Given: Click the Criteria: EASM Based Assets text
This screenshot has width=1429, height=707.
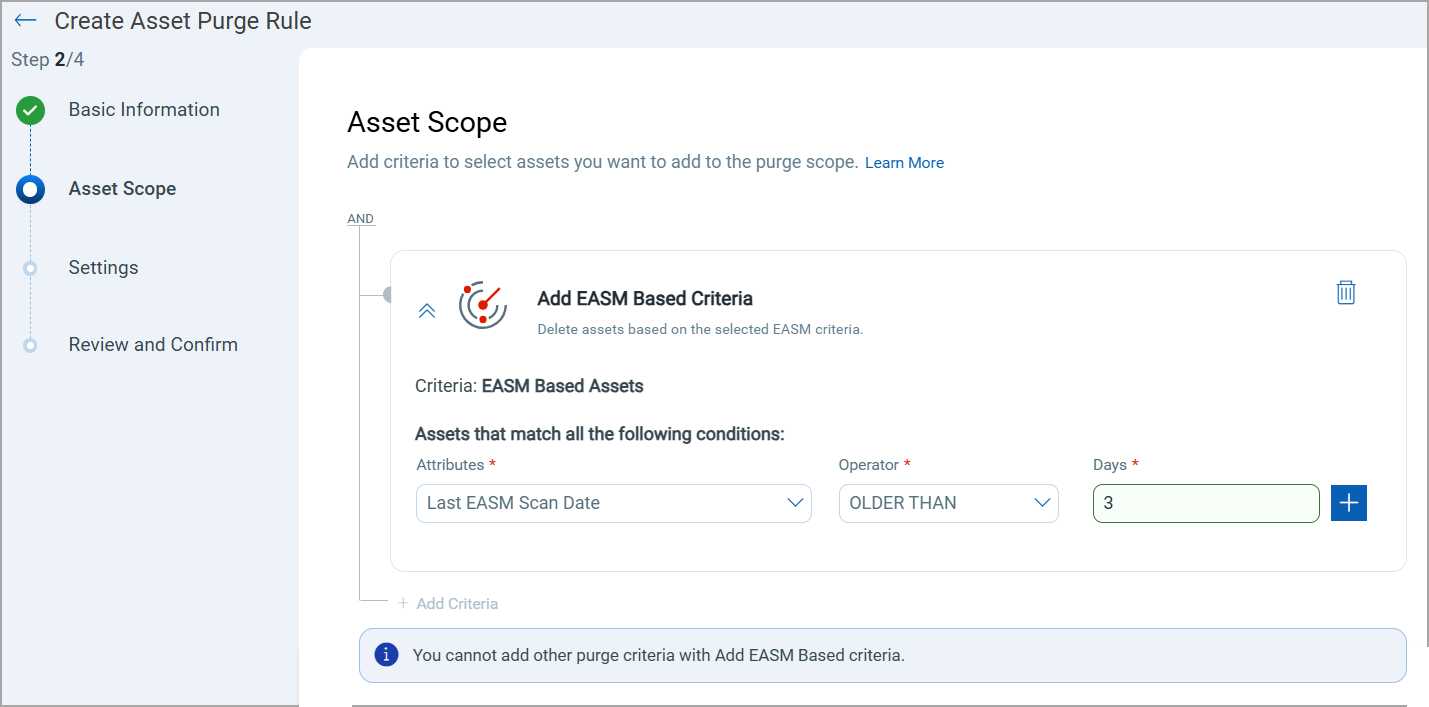Looking at the screenshot, I should coord(529,386).
